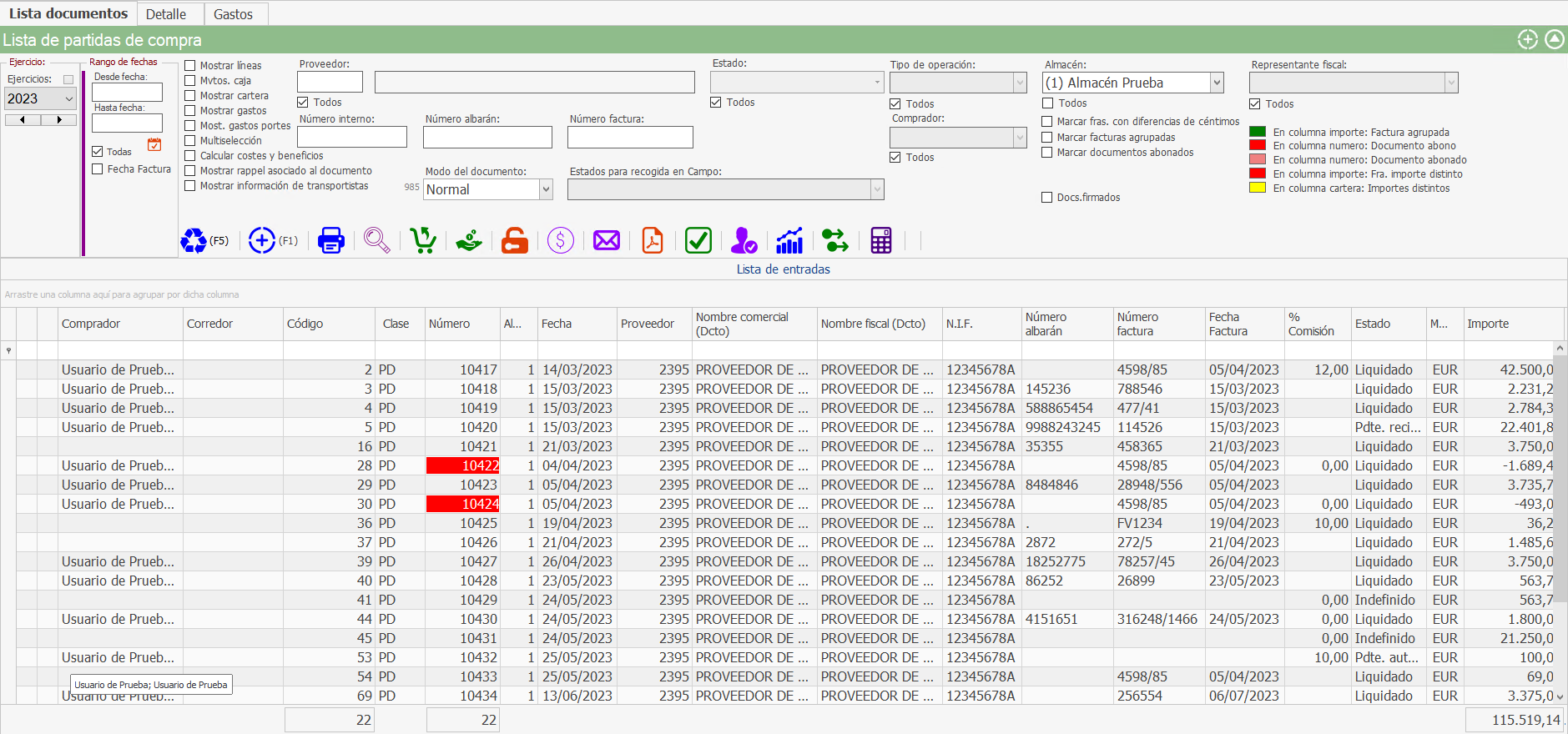Viewport: 1568px width, 734px height.
Task: Check the Docs.firmados checkbox
Action: tap(1047, 198)
